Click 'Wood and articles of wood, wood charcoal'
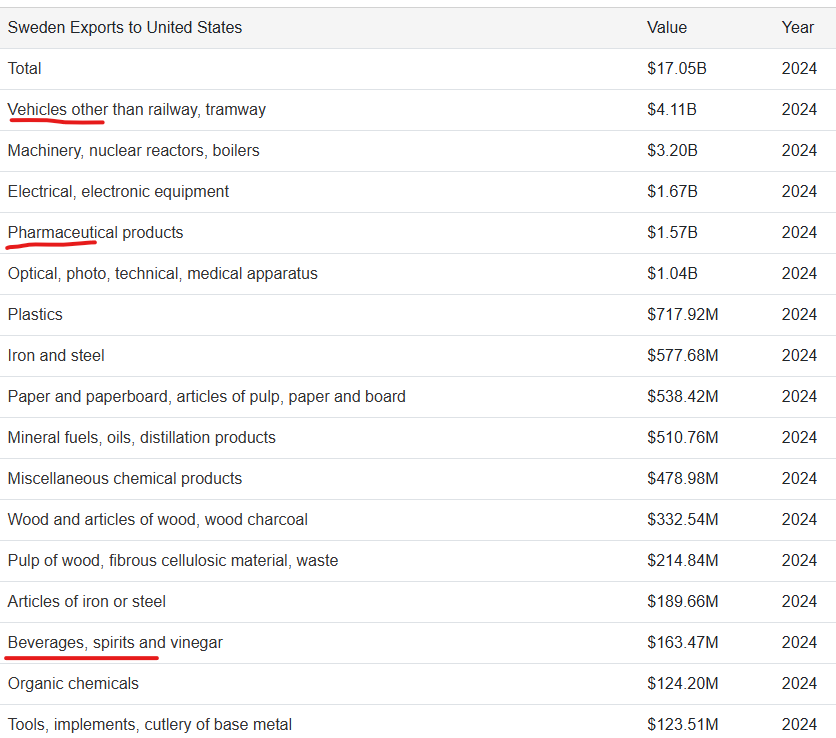This screenshot has width=836, height=738. pos(157,519)
